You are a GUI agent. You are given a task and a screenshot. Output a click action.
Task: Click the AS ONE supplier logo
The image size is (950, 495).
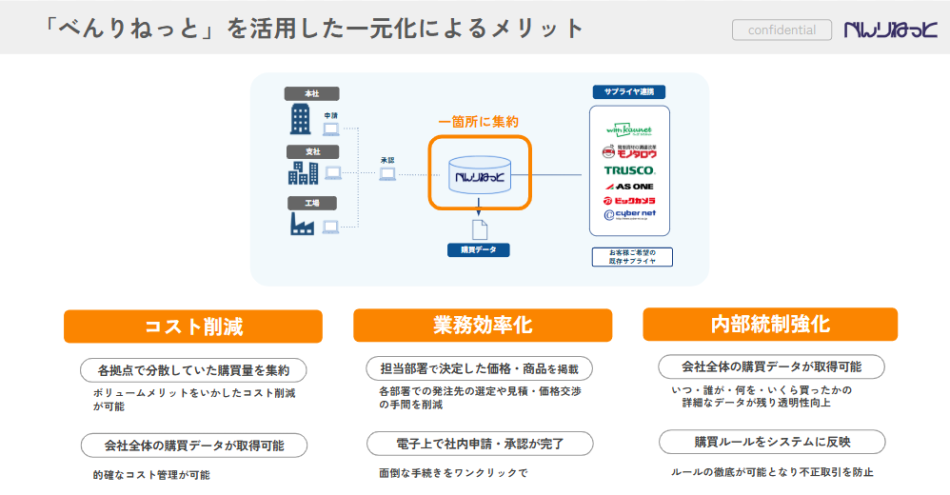pos(629,186)
